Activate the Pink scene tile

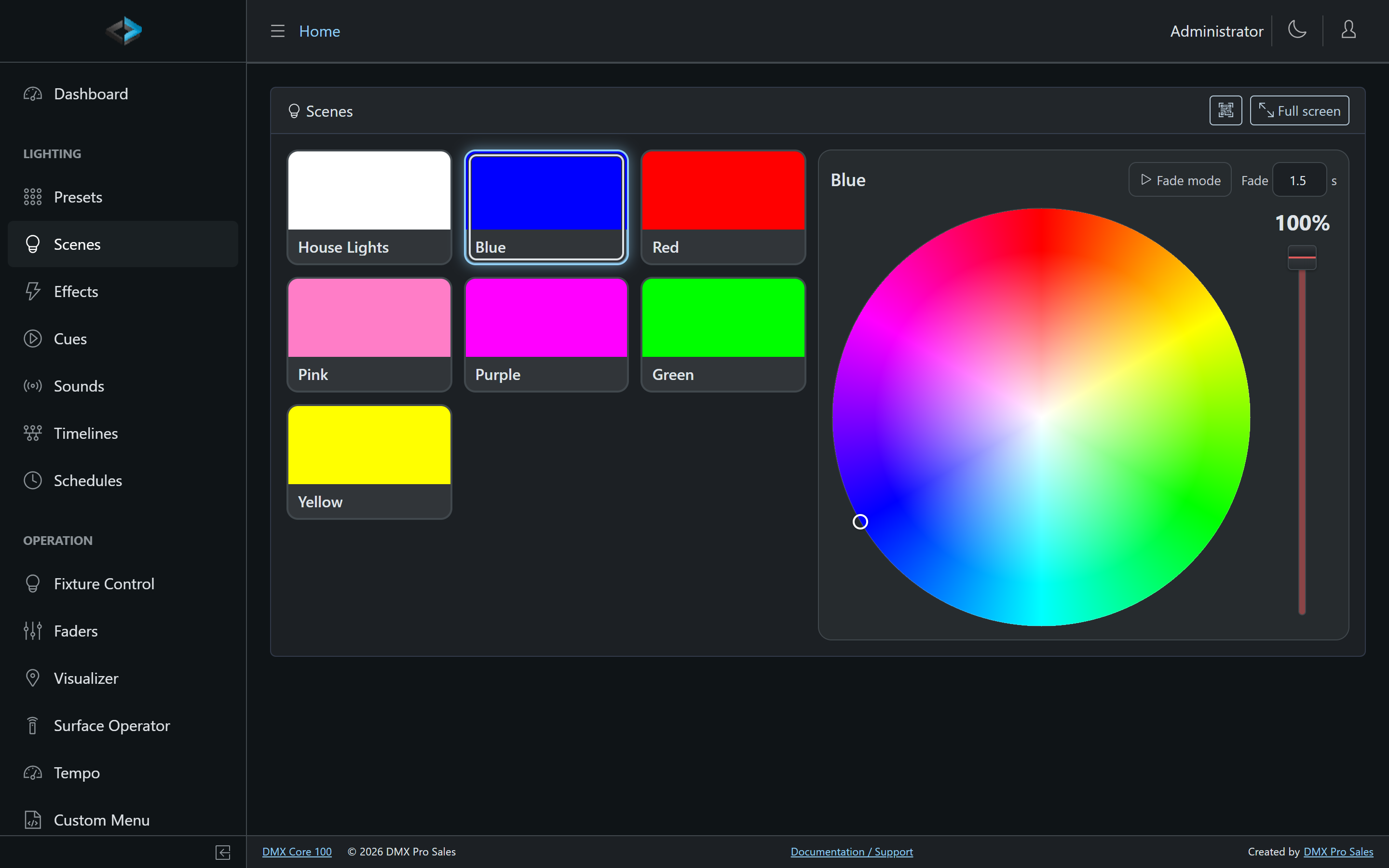coord(369,335)
